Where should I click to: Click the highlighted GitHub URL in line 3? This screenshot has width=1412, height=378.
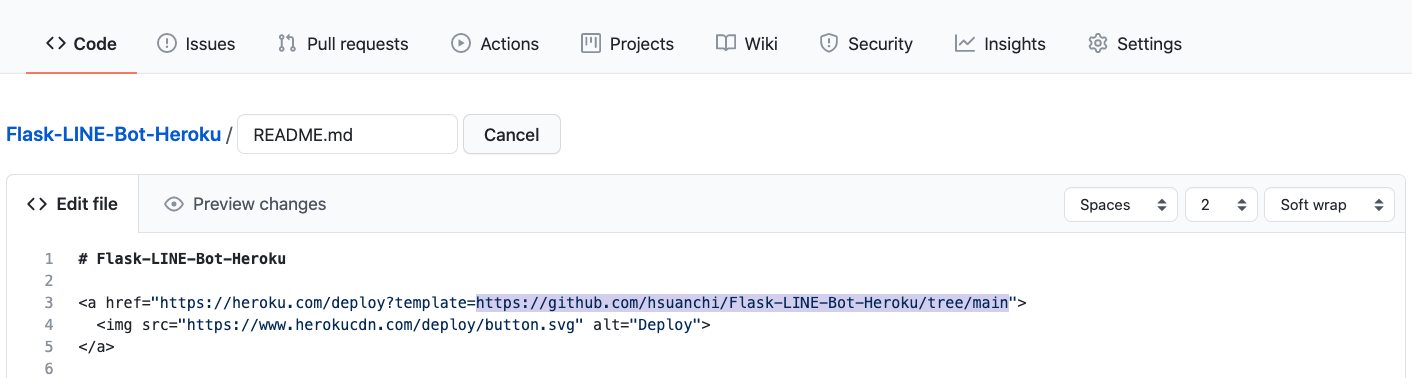(742, 302)
